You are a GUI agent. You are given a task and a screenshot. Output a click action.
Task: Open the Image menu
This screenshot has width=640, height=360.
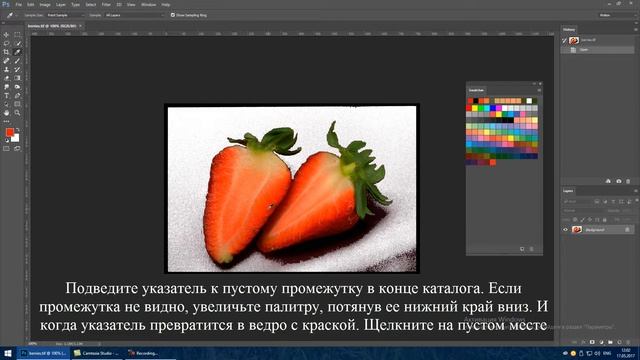(45, 4)
